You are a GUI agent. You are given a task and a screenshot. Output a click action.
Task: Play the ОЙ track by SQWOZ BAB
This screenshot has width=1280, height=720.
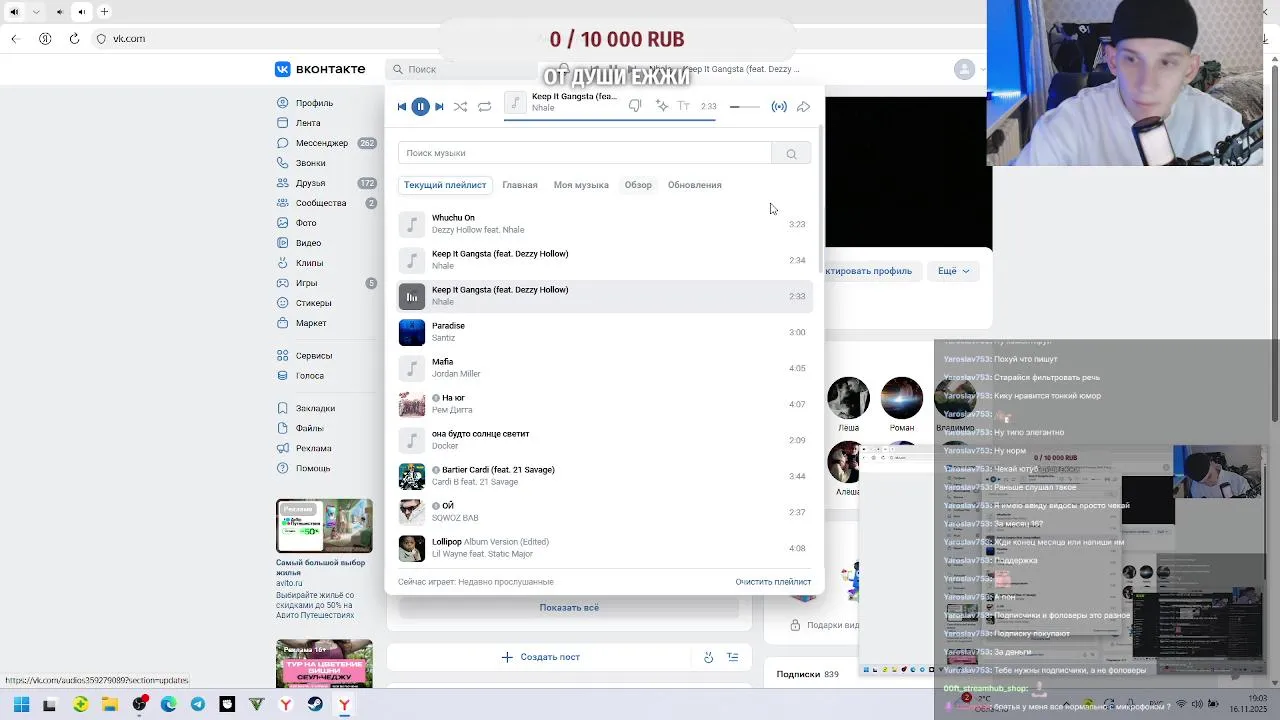pyautogui.click(x=605, y=512)
